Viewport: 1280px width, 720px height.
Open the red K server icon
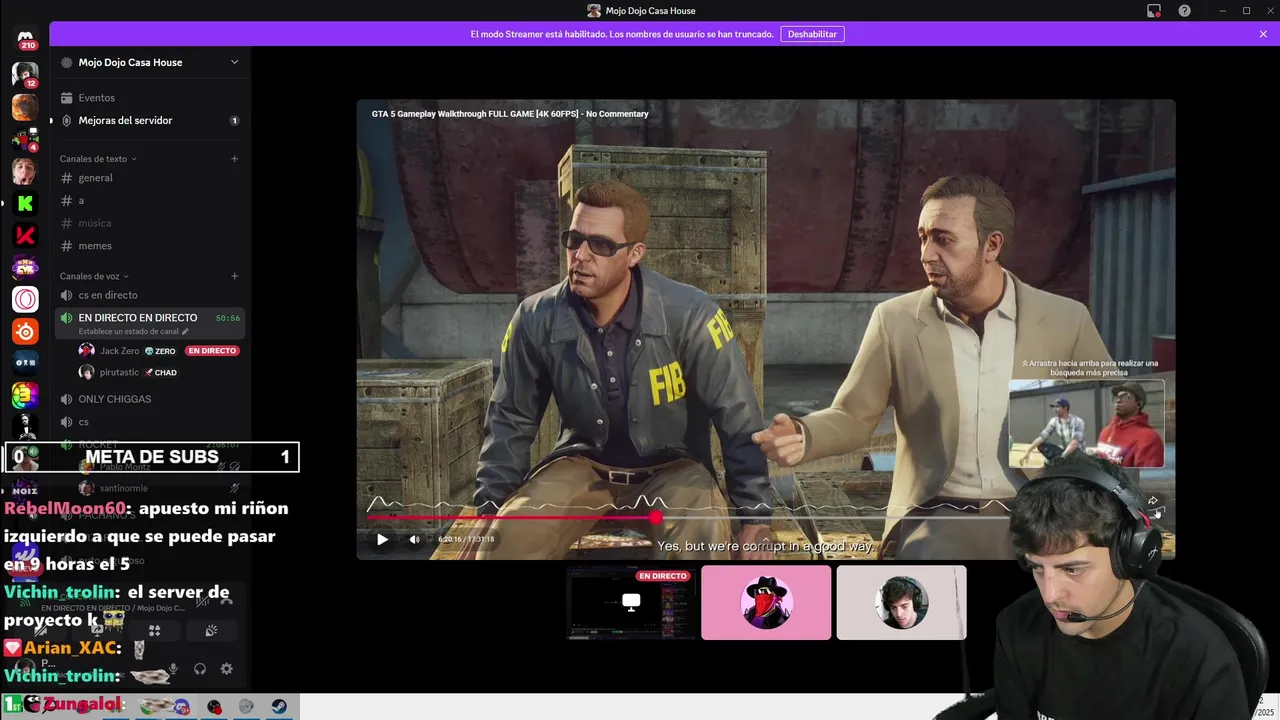point(25,236)
